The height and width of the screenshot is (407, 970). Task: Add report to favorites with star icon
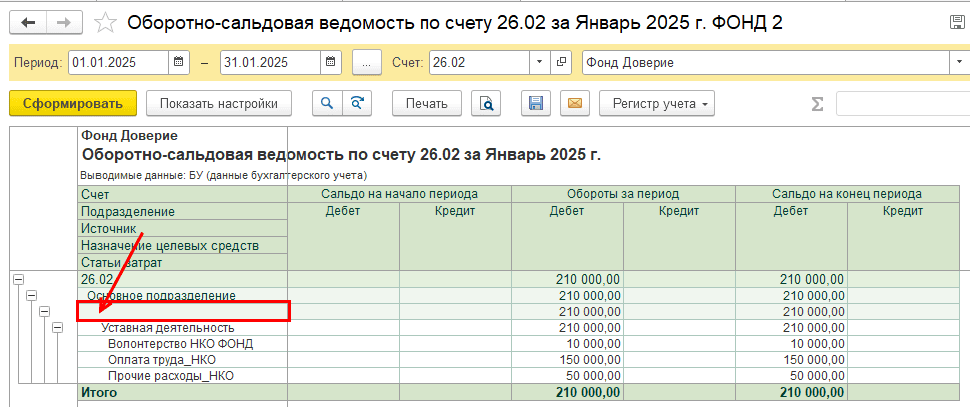coord(104,21)
